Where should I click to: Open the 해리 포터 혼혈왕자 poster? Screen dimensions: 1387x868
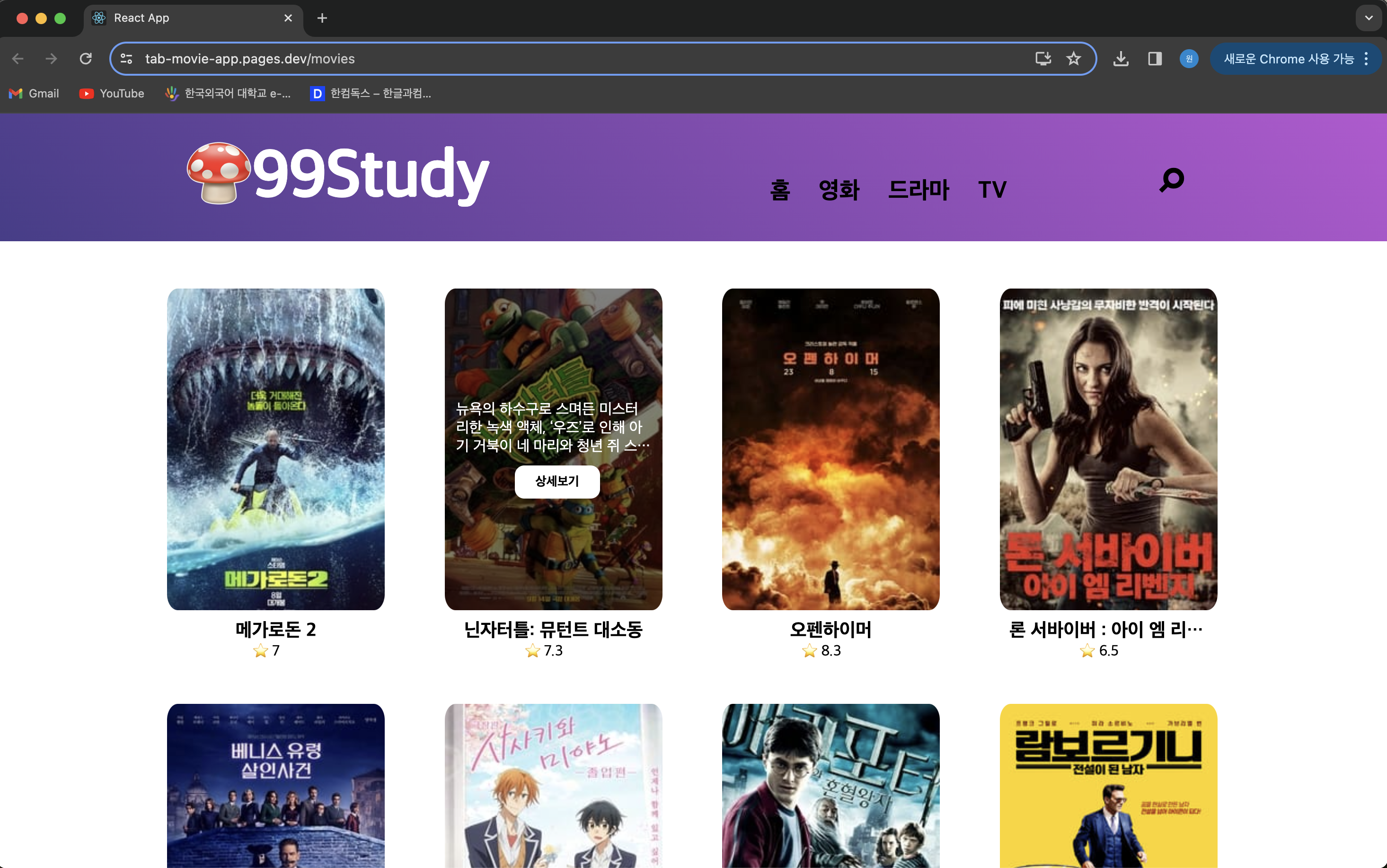(x=830, y=785)
